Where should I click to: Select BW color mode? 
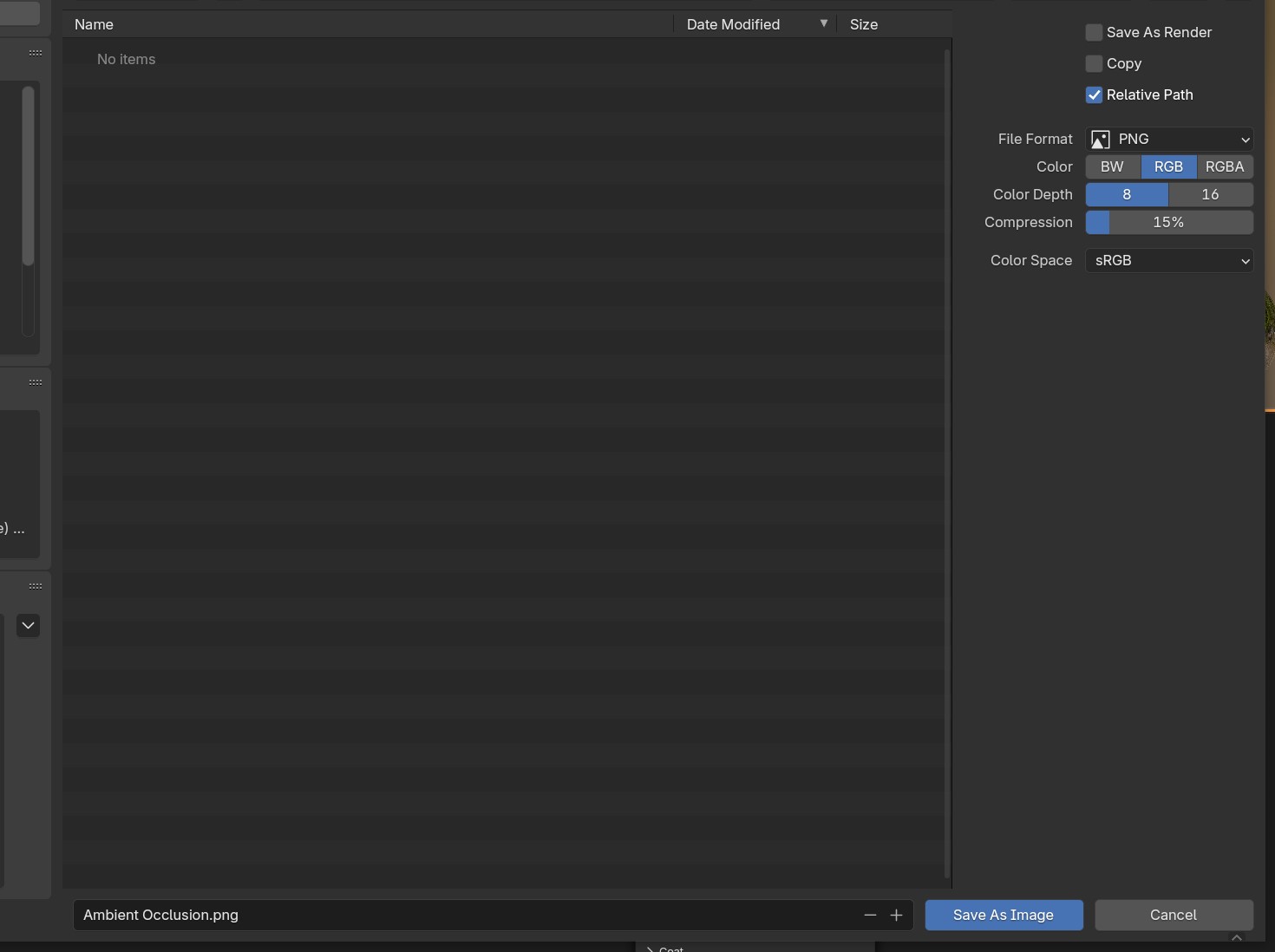point(1113,166)
